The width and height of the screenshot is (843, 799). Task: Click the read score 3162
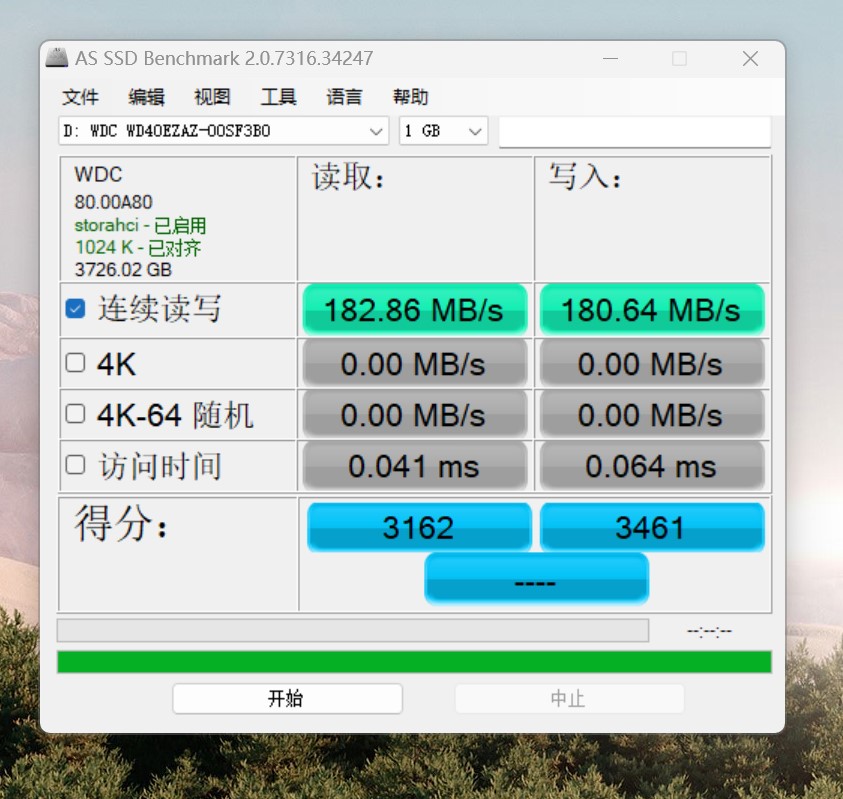419,527
